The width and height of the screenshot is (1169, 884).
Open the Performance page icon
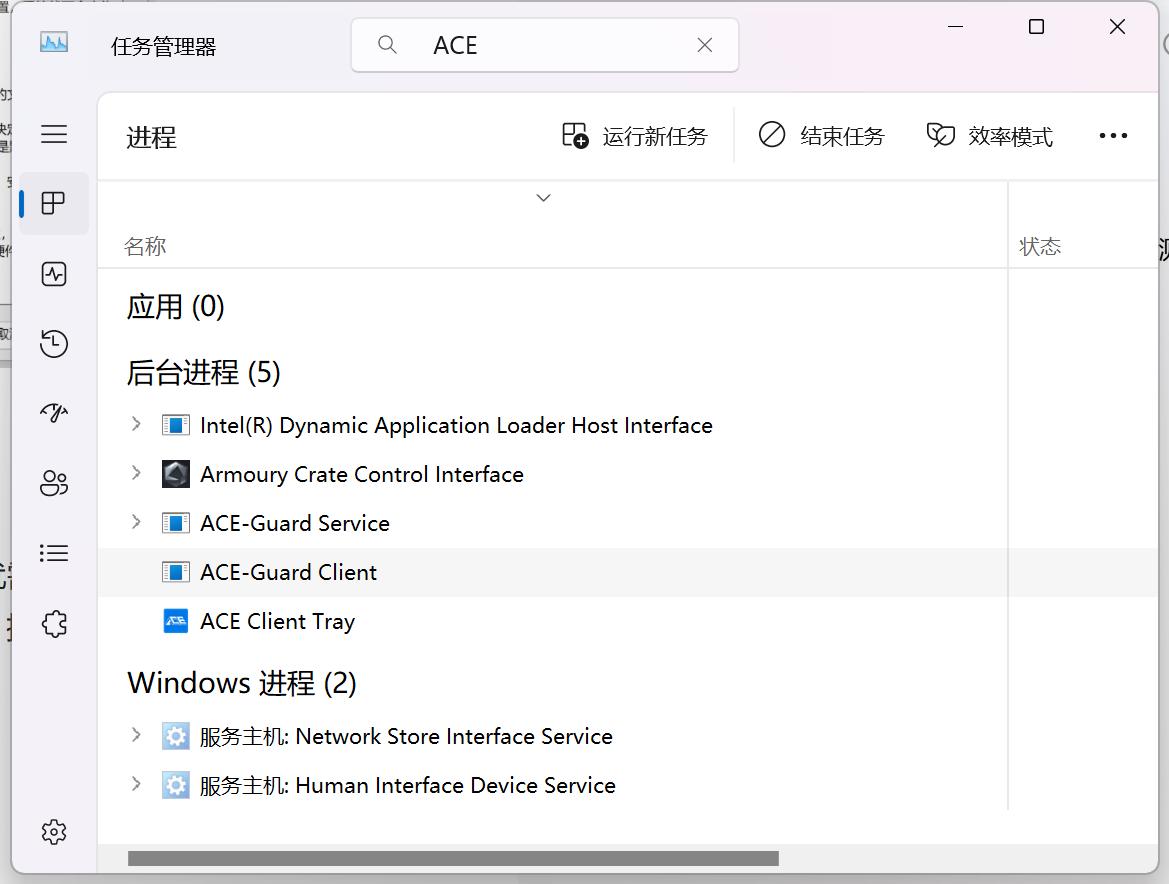[x=54, y=274]
